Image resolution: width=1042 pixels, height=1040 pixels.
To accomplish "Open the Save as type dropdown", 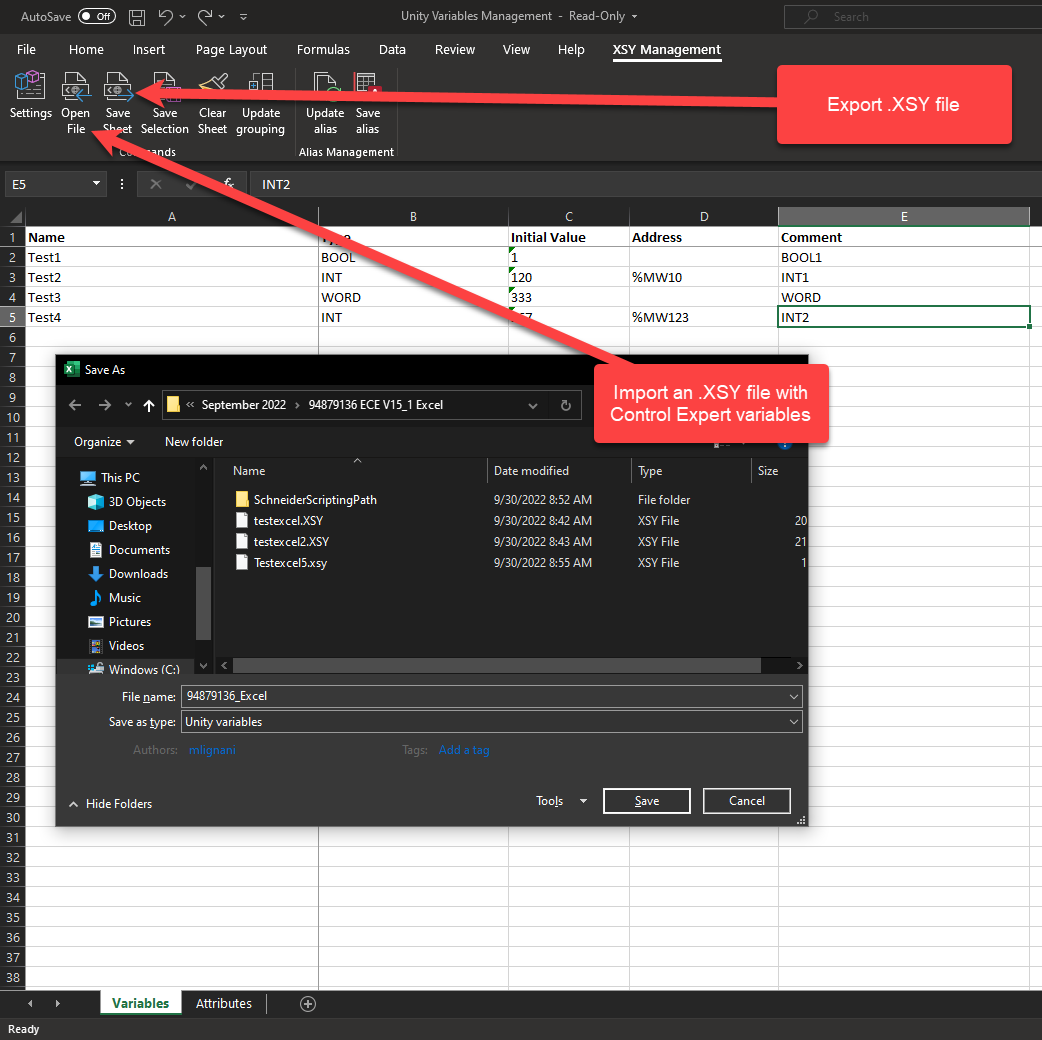I will click(793, 722).
